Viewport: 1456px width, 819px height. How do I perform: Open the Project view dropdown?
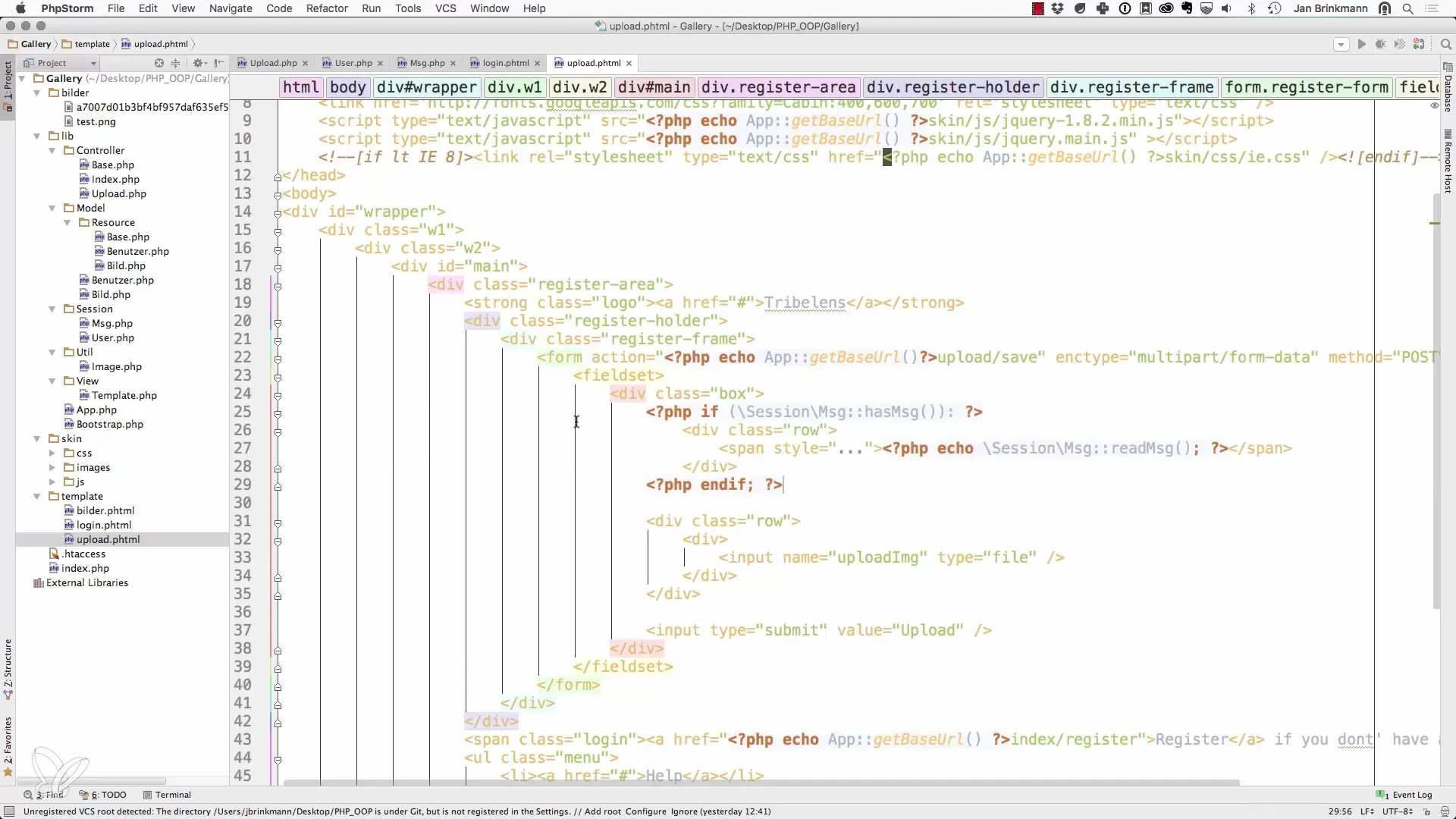pyautogui.click(x=61, y=63)
